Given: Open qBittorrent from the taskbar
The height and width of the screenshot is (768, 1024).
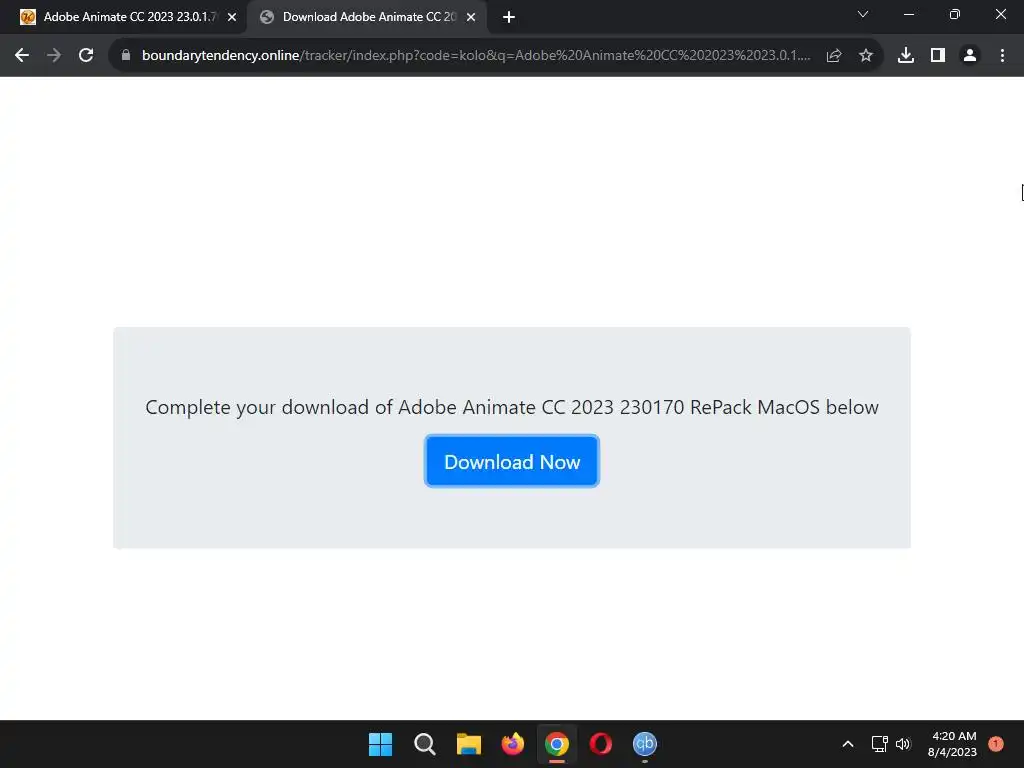Looking at the screenshot, I should [645, 744].
